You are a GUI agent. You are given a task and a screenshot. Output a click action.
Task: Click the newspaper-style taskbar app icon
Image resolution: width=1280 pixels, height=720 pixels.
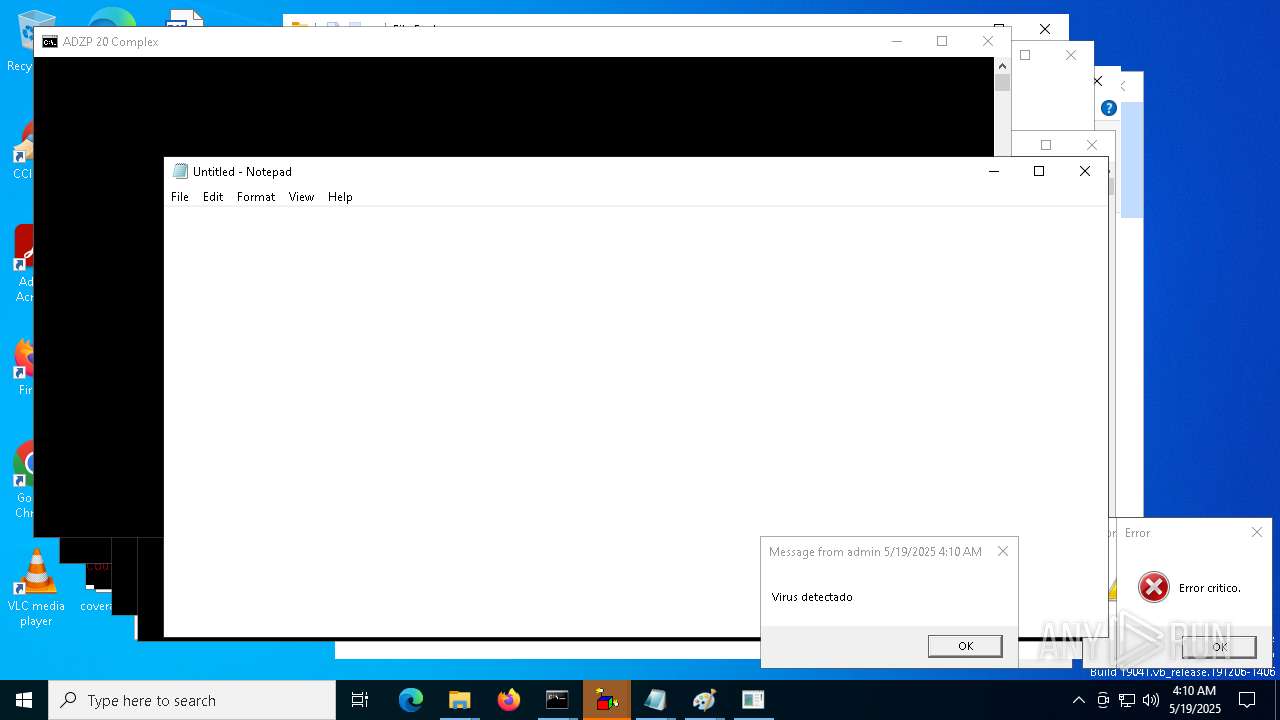pos(753,700)
